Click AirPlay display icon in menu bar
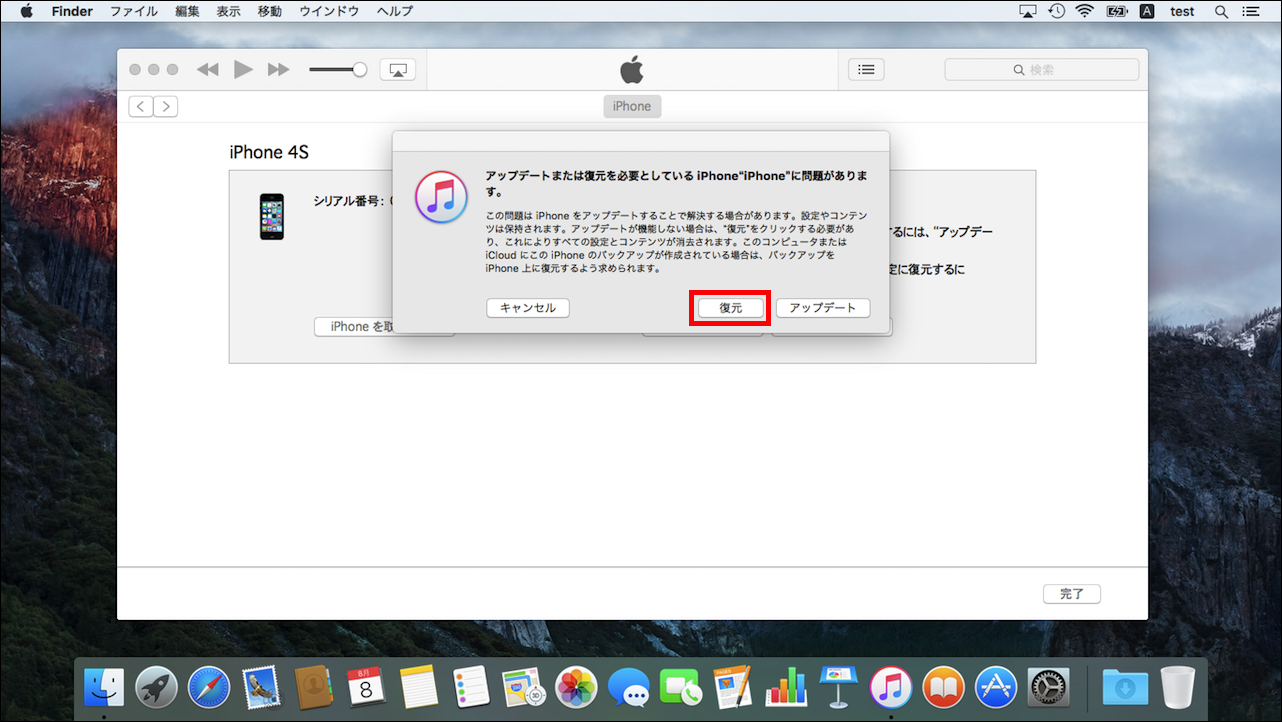The width and height of the screenshot is (1282, 722). (1028, 12)
